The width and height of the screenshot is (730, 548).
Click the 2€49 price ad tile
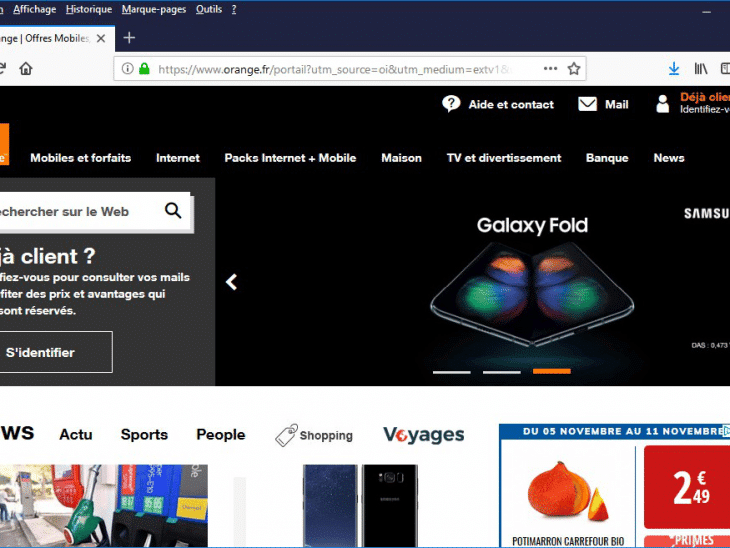pyautogui.click(x=687, y=487)
